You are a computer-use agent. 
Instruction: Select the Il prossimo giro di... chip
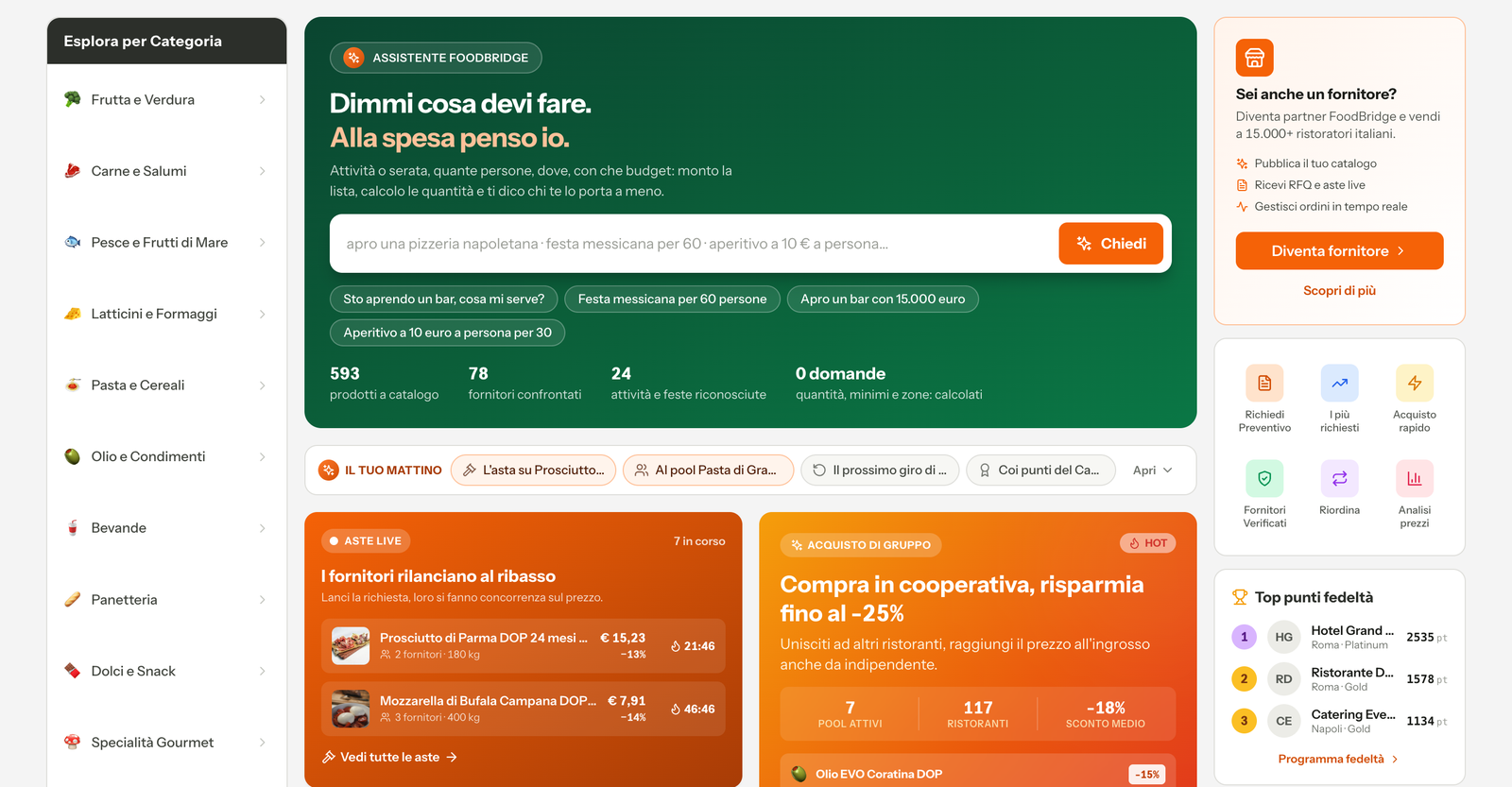click(x=880, y=470)
